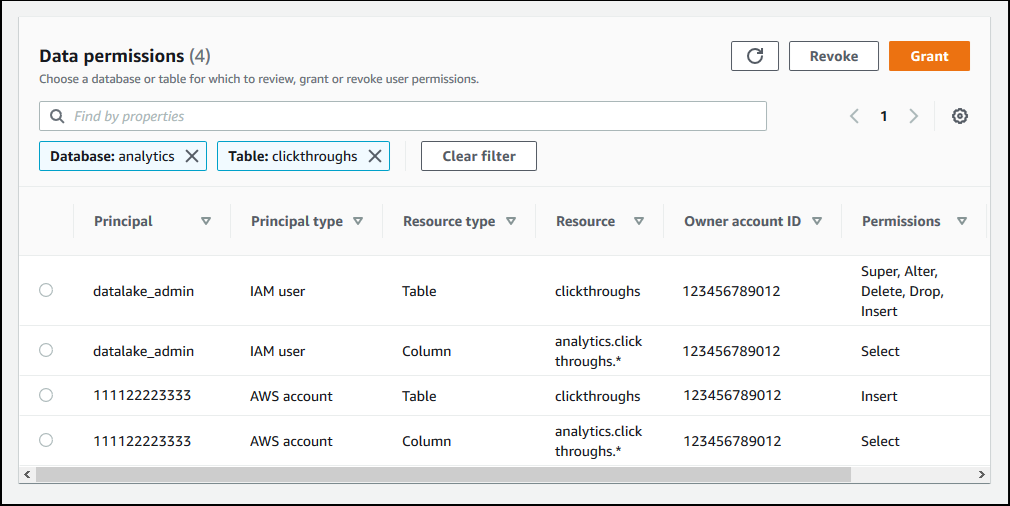Image resolution: width=1010 pixels, height=506 pixels.
Task: Go to the previous page arrow
Action: pos(854,116)
